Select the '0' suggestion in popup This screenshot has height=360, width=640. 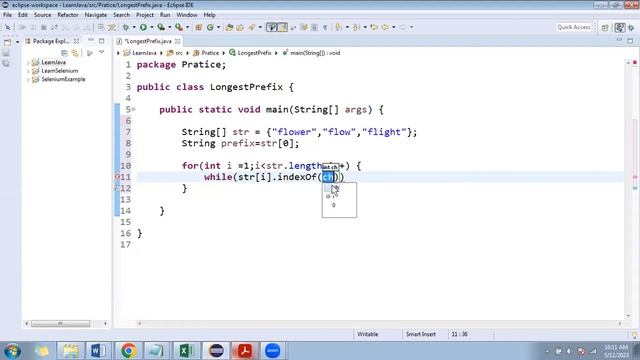[334, 205]
